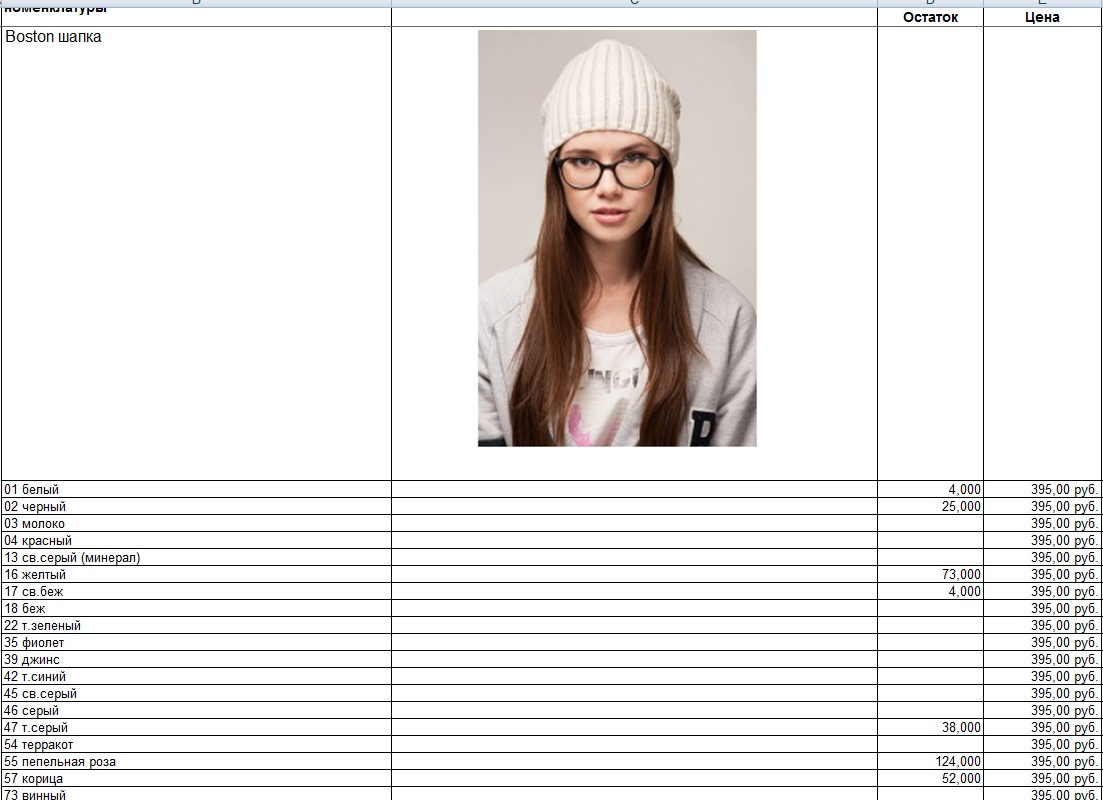
Task: Select the Boston шапка product photo
Action: 617,238
